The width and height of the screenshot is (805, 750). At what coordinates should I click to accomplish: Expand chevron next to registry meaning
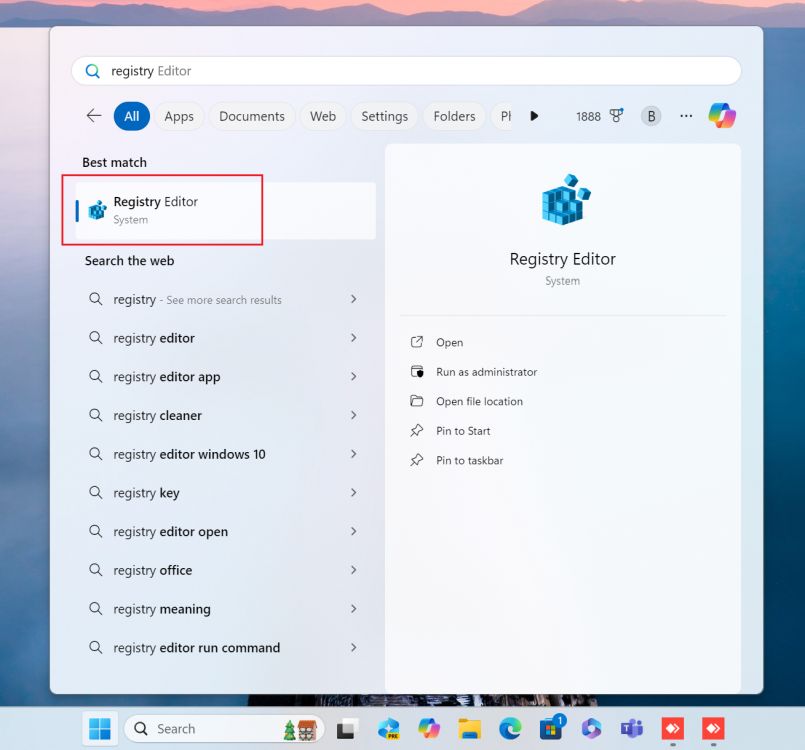[x=353, y=608]
